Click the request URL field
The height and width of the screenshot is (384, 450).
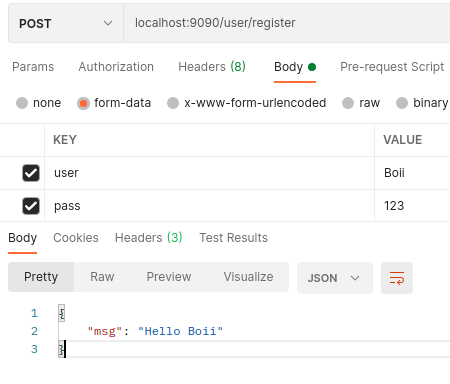[287, 23]
